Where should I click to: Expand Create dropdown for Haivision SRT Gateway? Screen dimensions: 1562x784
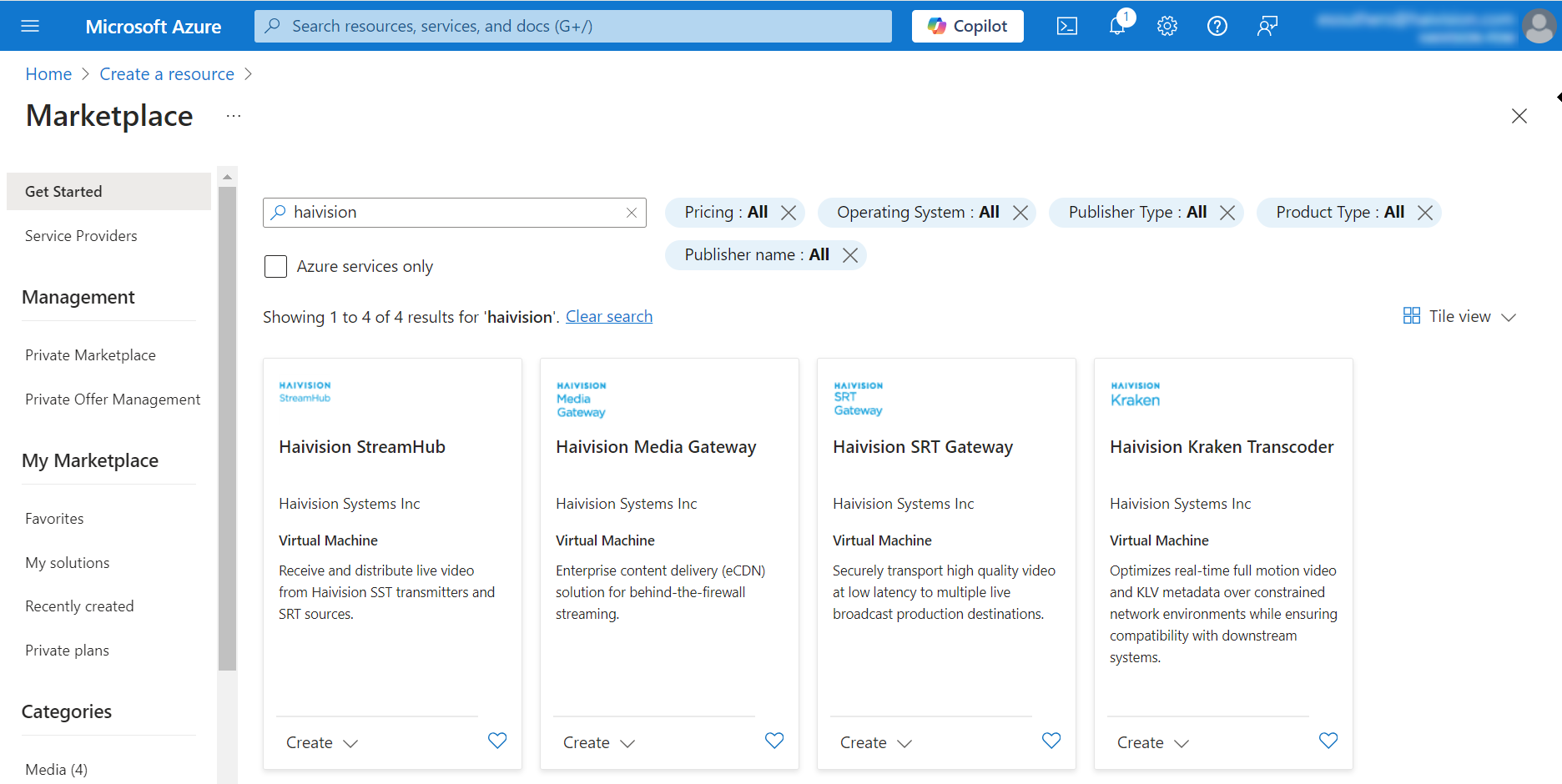[x=876, y=742]
